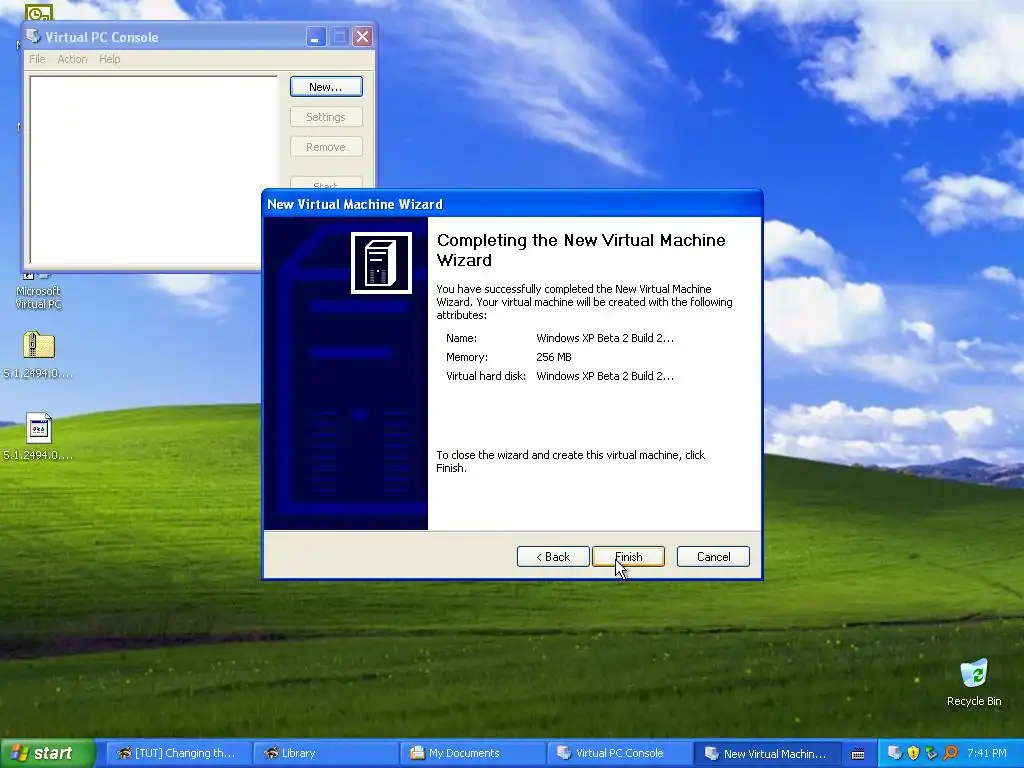Click the server computer wizard icon

(381, 263)
